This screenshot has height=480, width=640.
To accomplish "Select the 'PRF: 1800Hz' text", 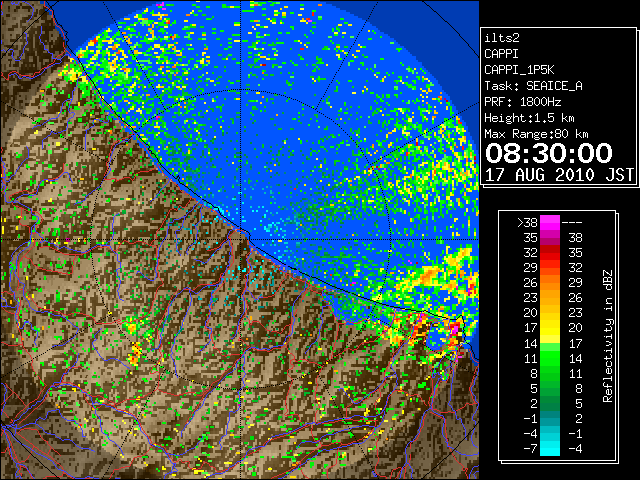I will click(523, 102).
